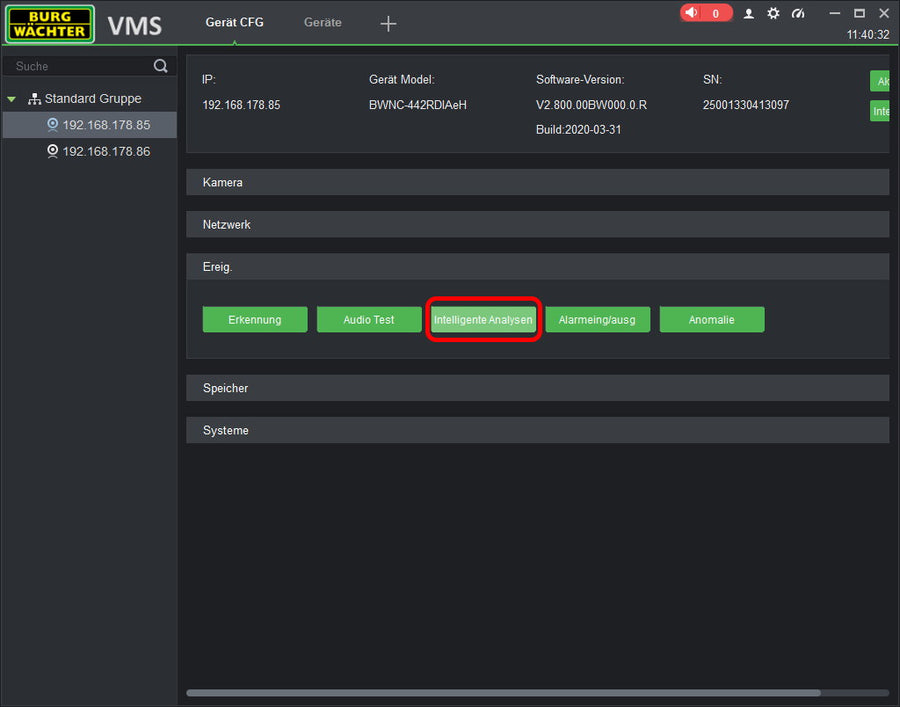This screenshot has height=707, width=900.
Task: Click the speedometer performance icon
Action: pyautogui.click(x=798, y=14)
